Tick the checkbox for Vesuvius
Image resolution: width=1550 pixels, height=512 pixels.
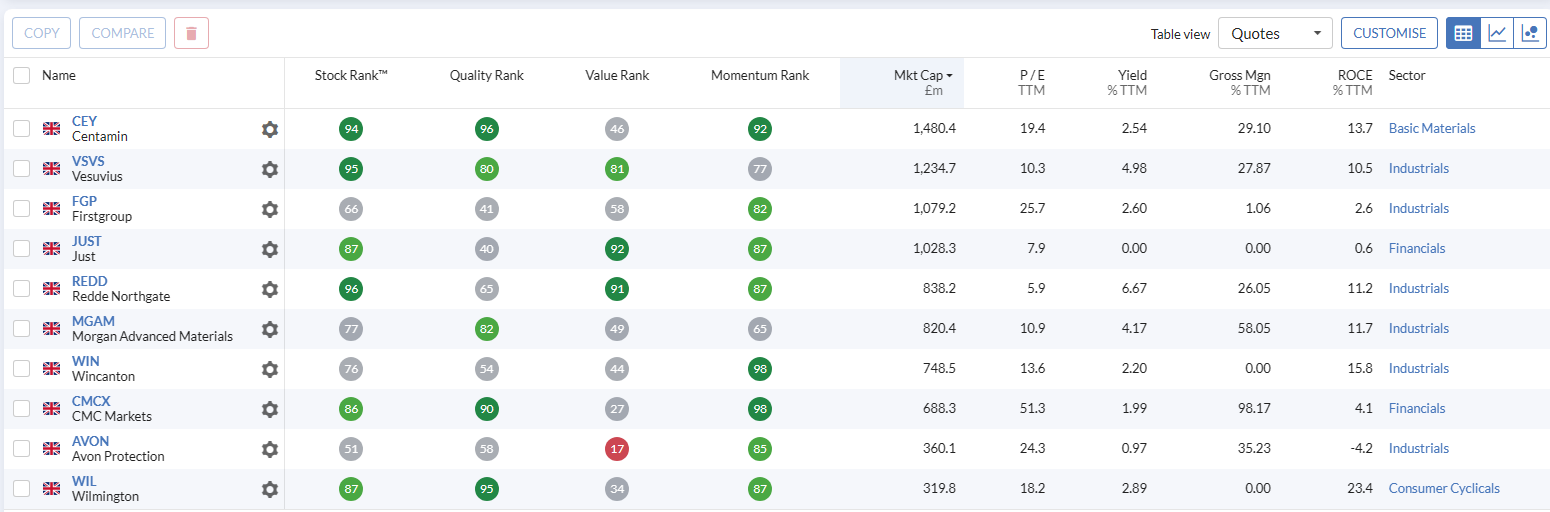(21, 168)
